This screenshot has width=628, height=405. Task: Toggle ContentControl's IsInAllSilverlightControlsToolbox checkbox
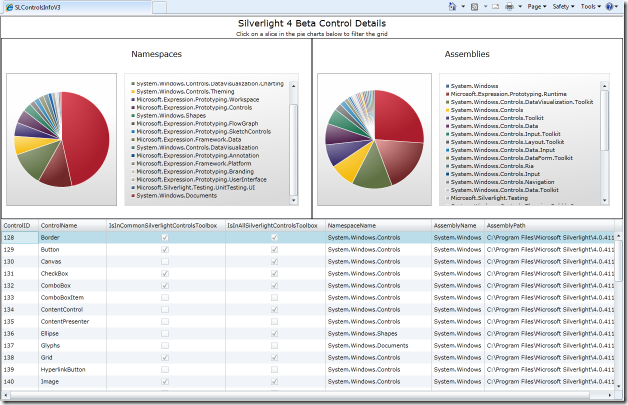click(274, 310)
